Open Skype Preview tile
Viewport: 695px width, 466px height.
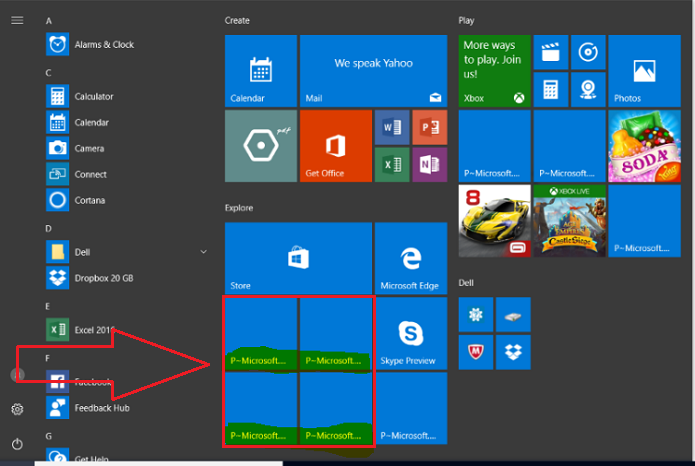click(x=411, y=333)
